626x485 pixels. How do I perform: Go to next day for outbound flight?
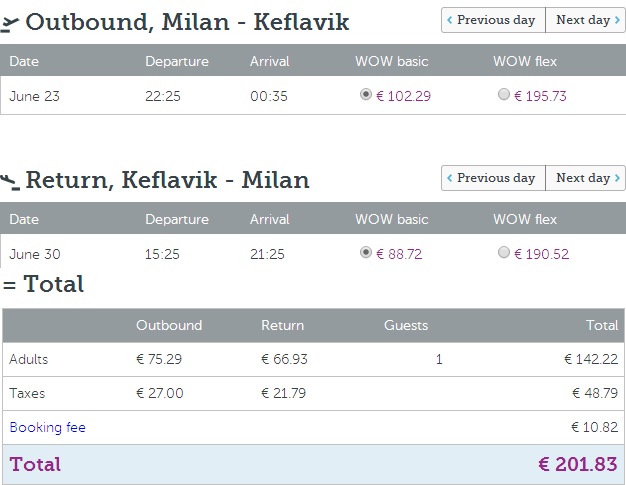585,20
